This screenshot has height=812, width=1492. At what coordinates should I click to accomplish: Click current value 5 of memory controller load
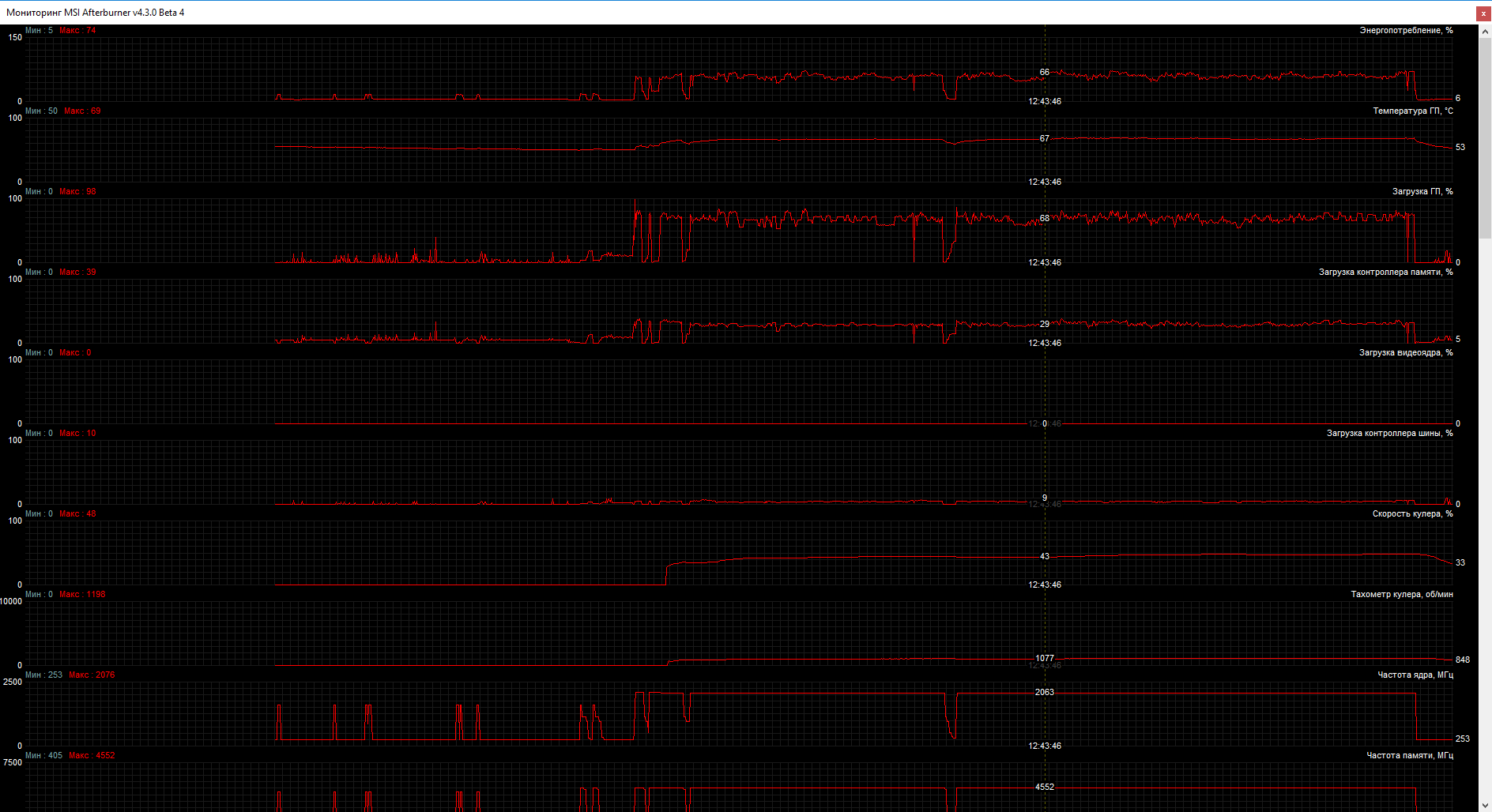coord(1458,339)
